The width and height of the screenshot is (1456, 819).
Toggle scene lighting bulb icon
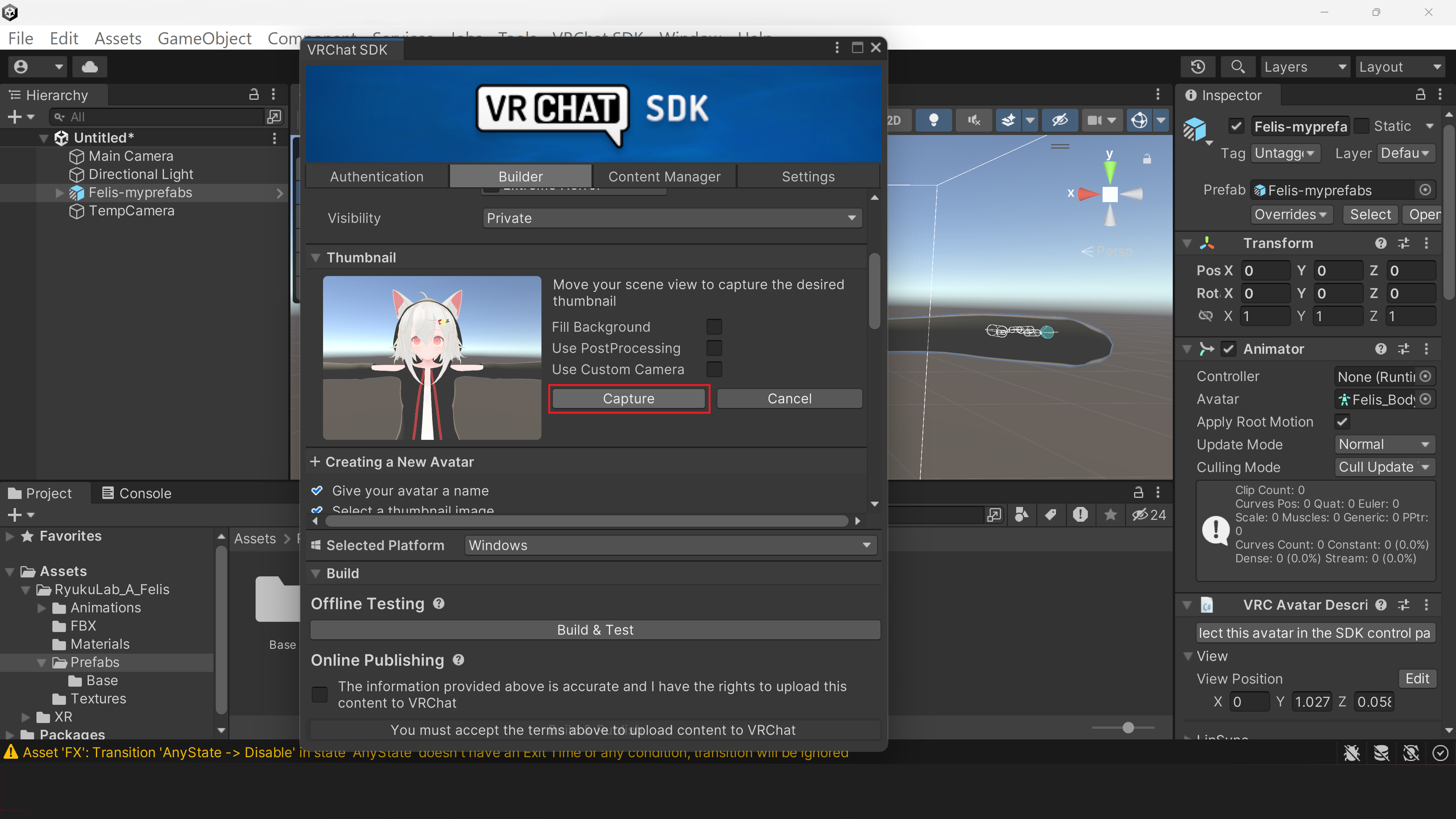click(934, 120)
